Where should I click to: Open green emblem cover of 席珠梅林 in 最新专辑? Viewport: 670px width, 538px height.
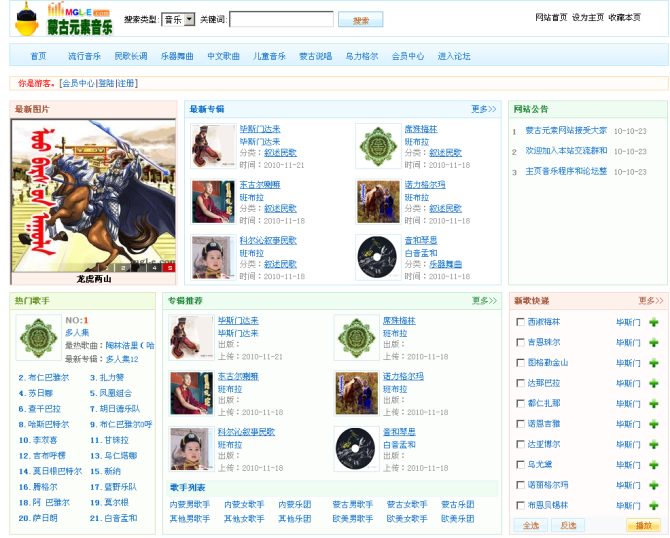[378, 146]
